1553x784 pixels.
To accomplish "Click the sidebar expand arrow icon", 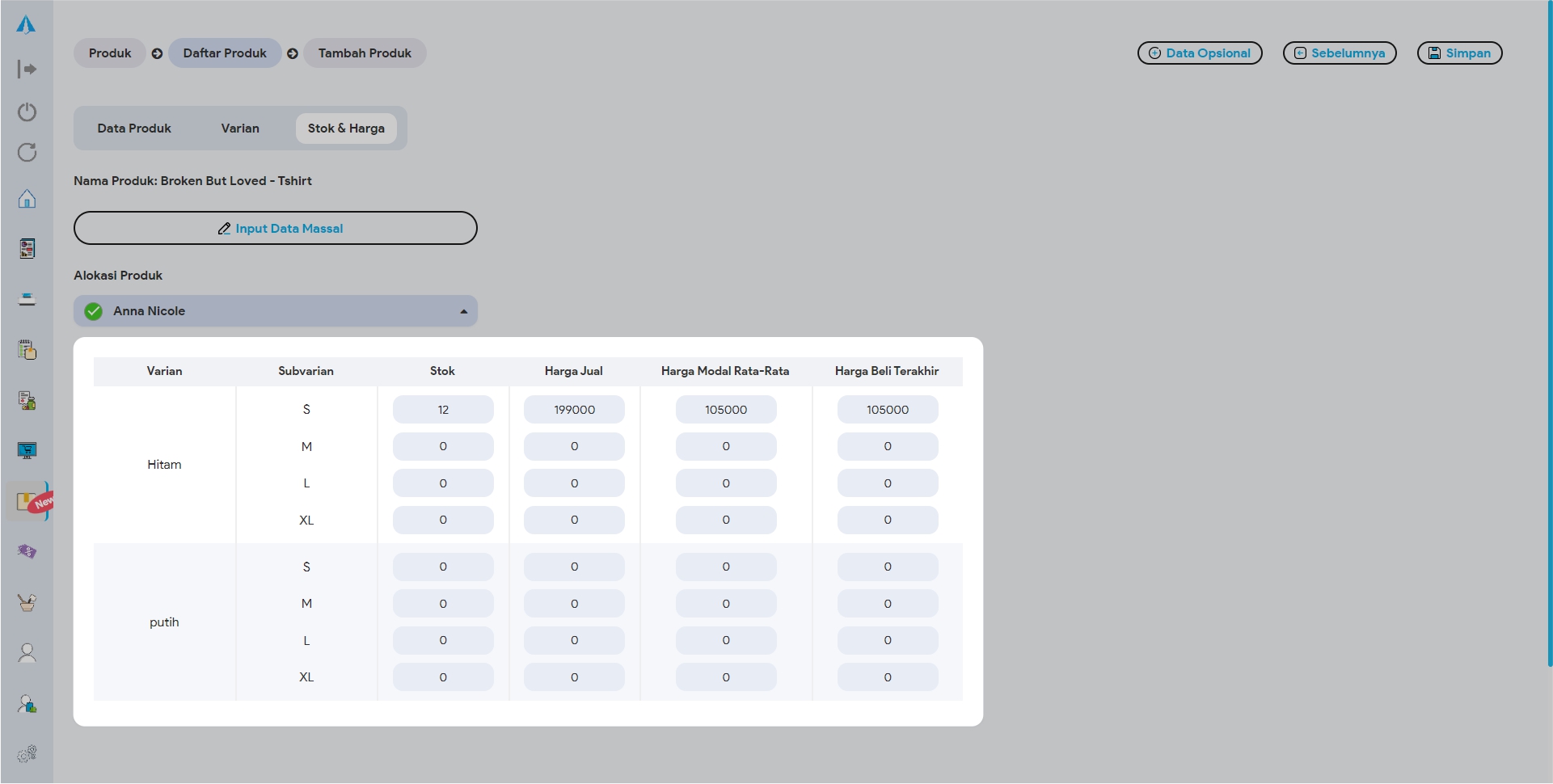I will pyautogui.click(x=27, y=70).
